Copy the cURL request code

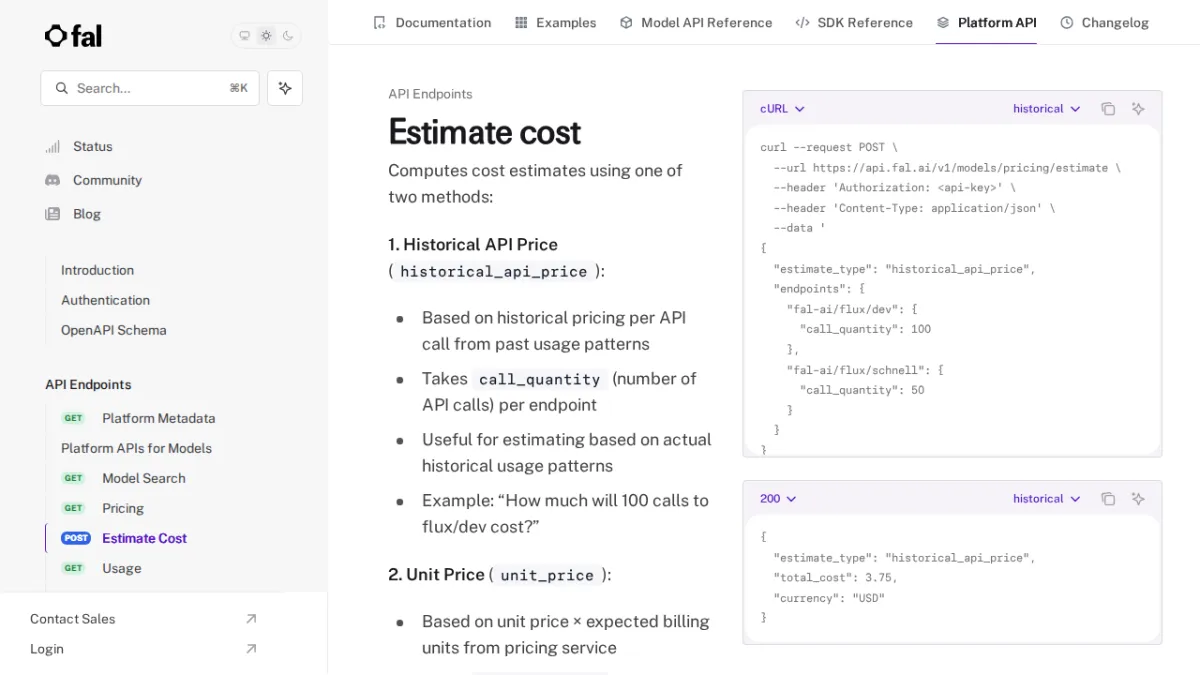(x=1108, y=109)
